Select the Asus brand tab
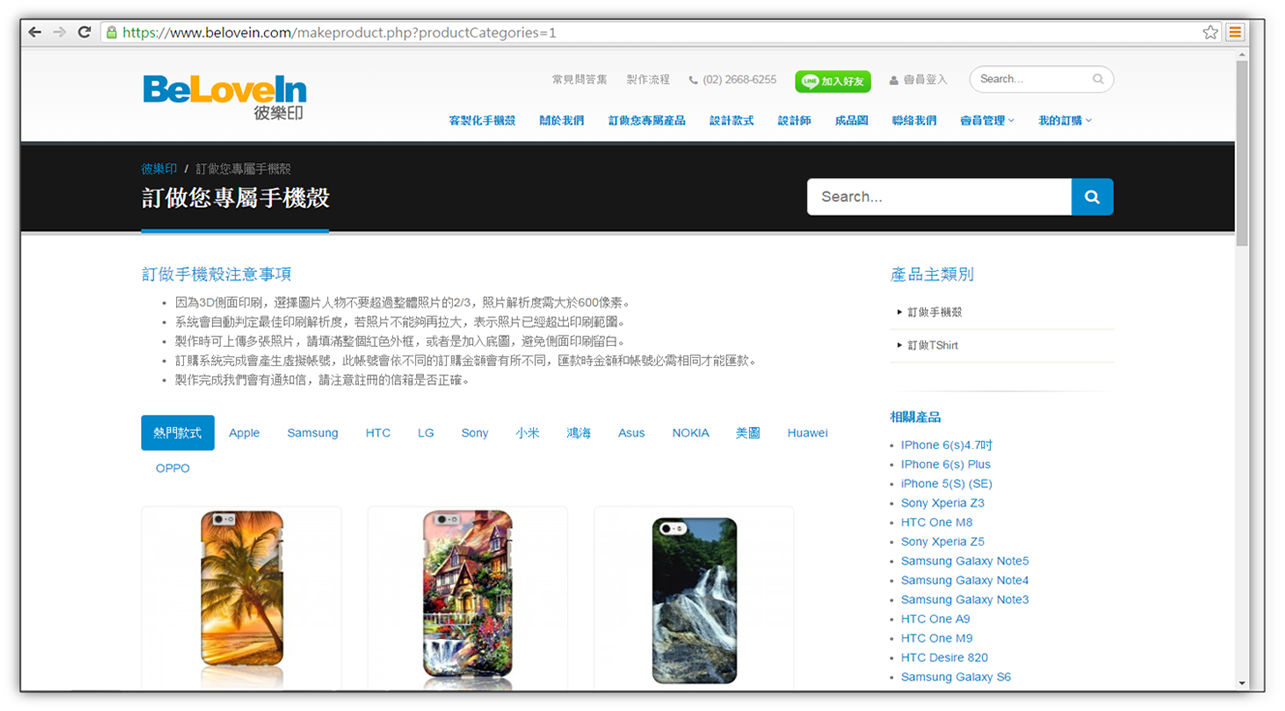1285x711 pixels. tap(632, 433)
